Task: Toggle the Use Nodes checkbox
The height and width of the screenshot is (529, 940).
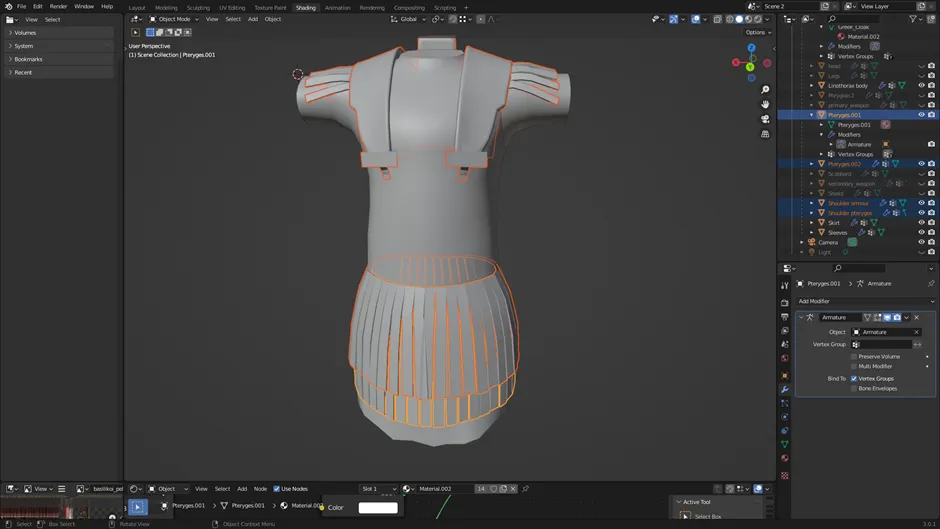Action: [x=276, y=489]
